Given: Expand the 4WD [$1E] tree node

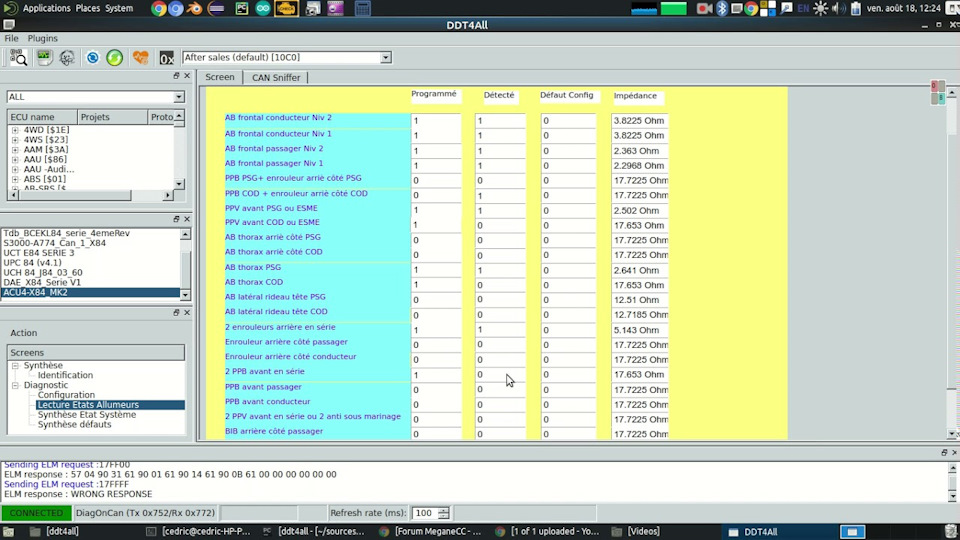Looking at the screenshot, I should click(x=15, y=130).
